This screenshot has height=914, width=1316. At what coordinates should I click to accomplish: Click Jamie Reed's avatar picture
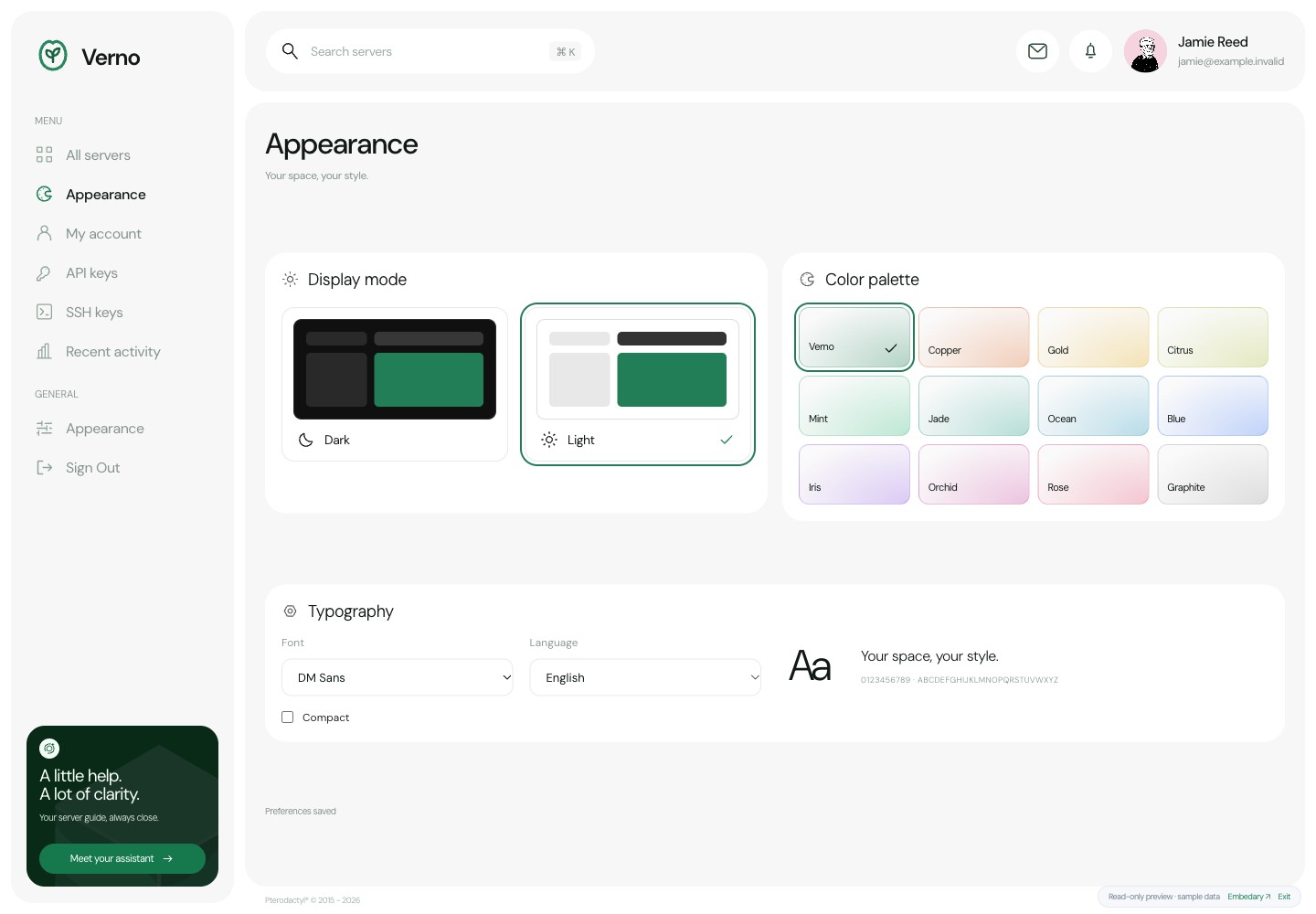point(1145,51)
